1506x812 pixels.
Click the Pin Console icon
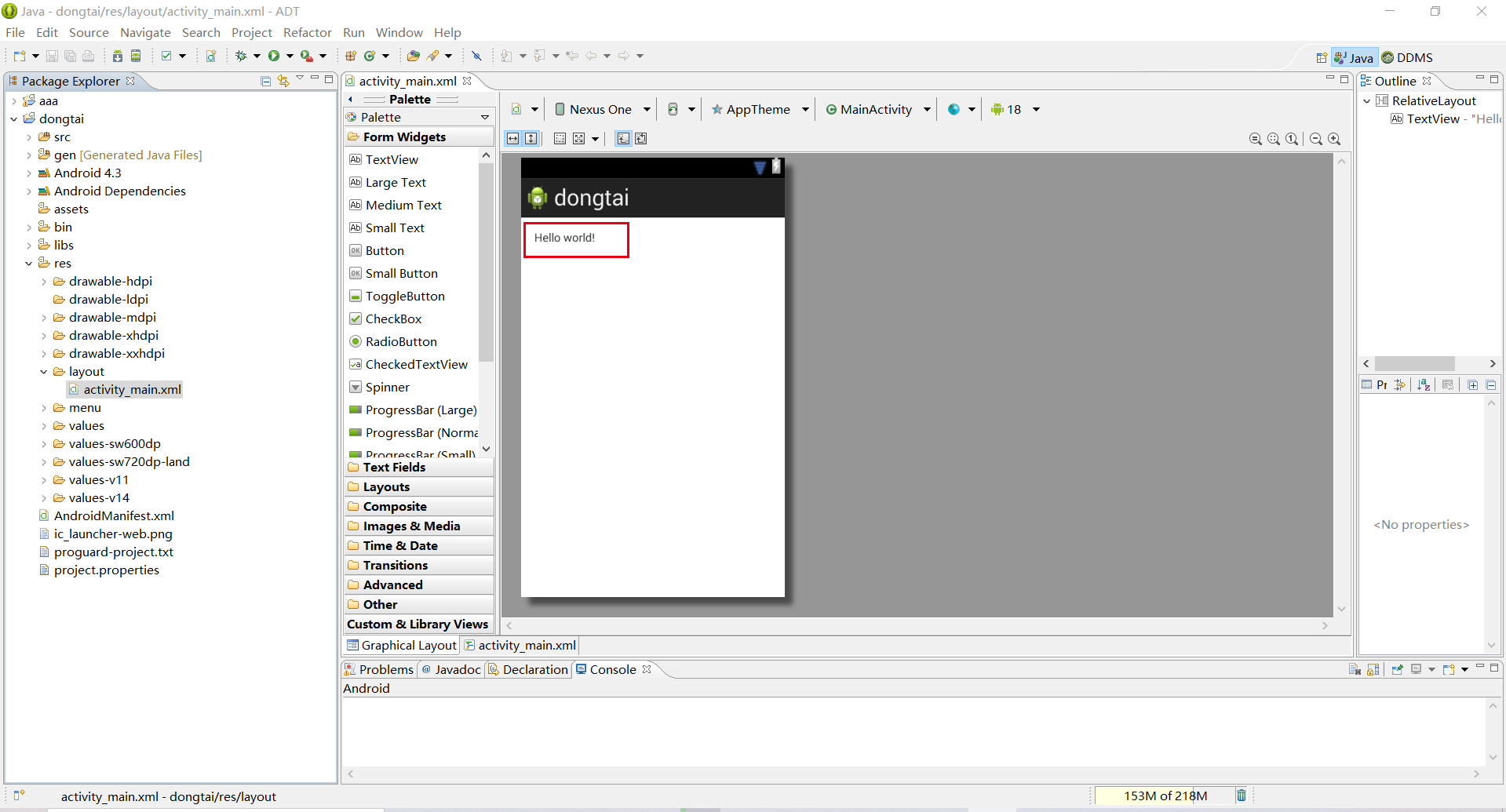[x=1397, y=669]
